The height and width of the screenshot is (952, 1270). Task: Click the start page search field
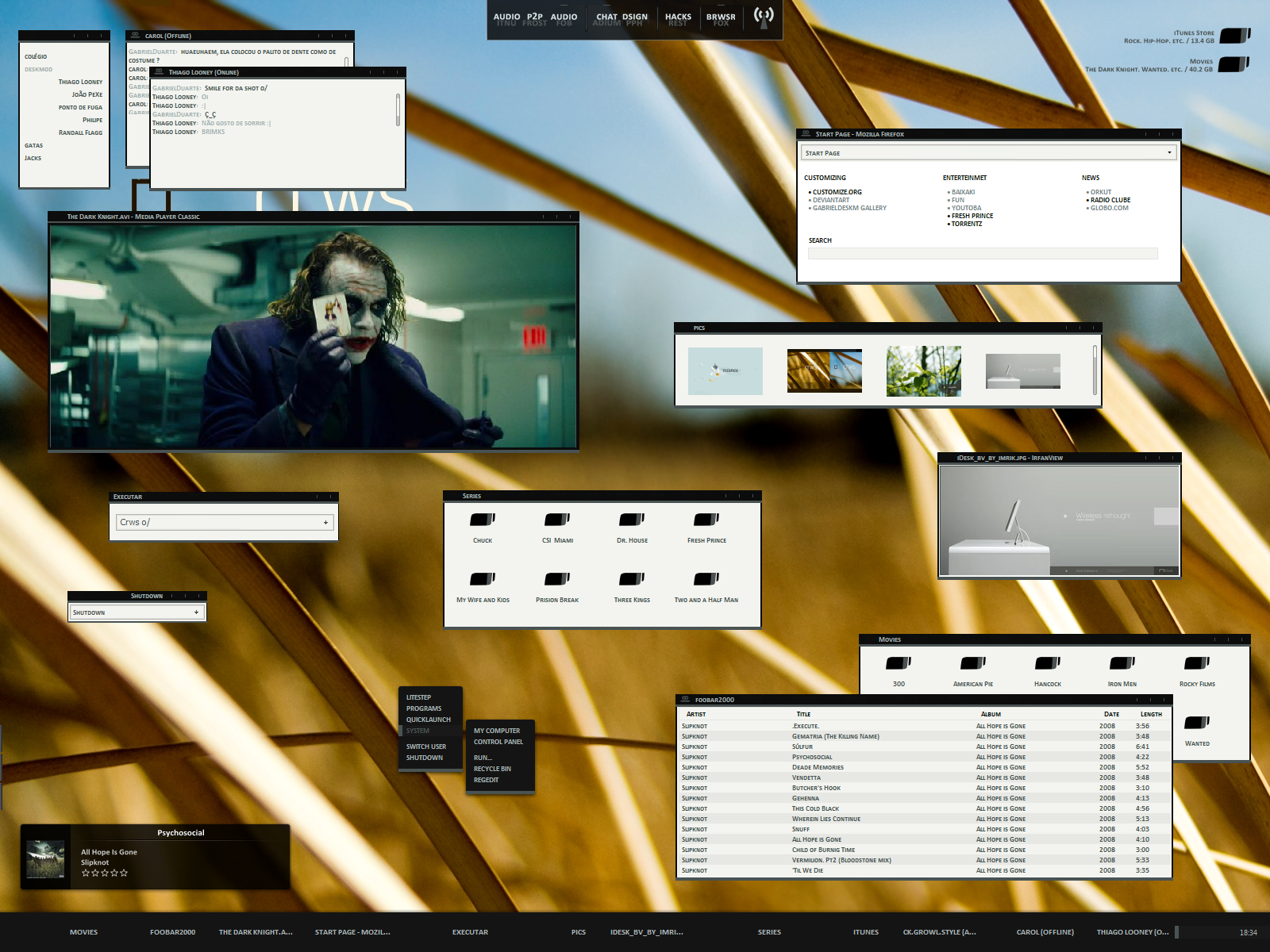(x=983, y=254)
